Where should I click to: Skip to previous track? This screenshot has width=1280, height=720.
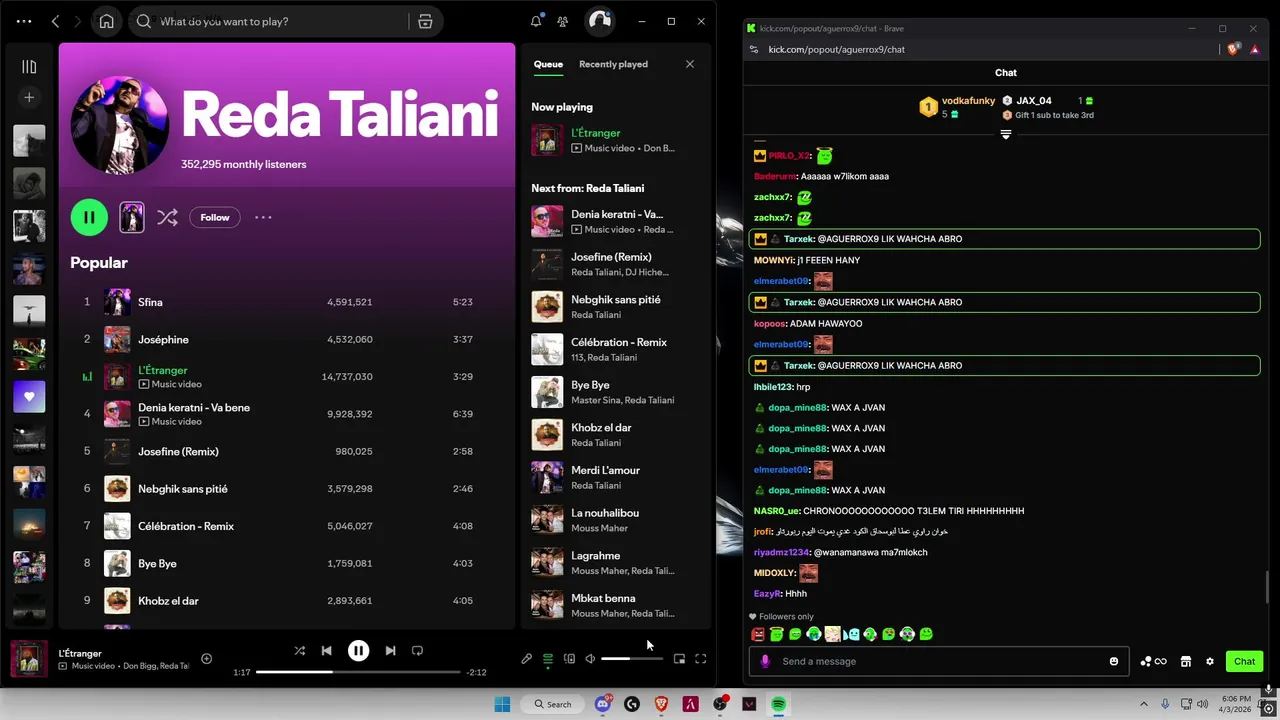tap(326, 650)
